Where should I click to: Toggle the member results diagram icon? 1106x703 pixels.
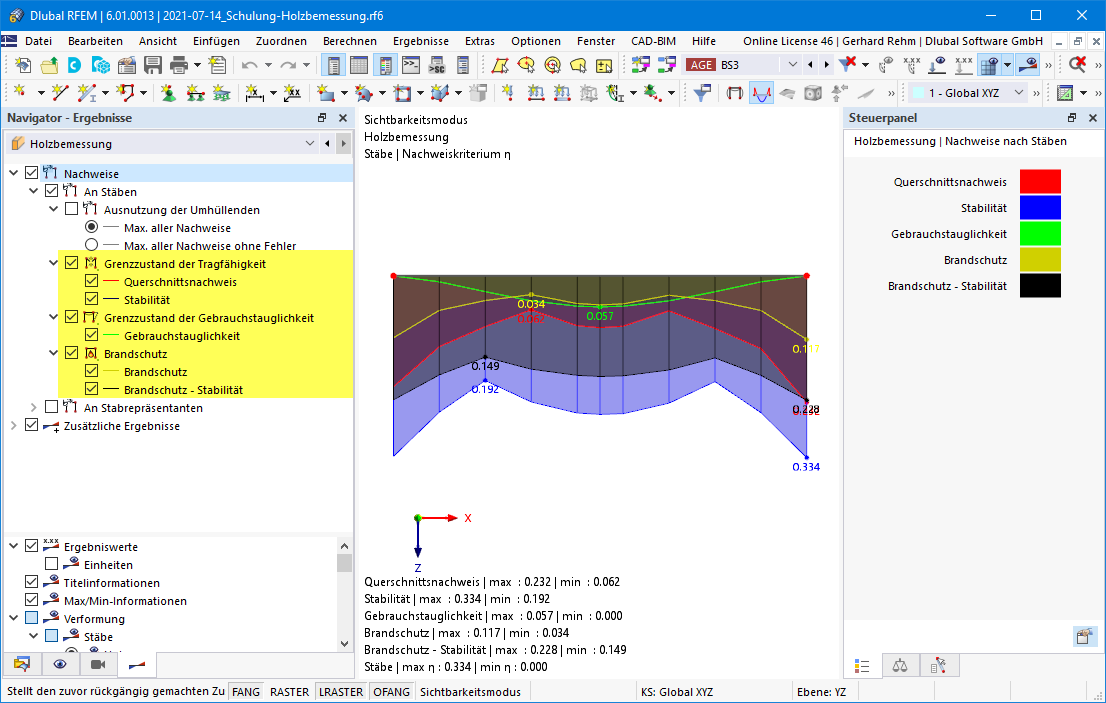pos(760,93)
